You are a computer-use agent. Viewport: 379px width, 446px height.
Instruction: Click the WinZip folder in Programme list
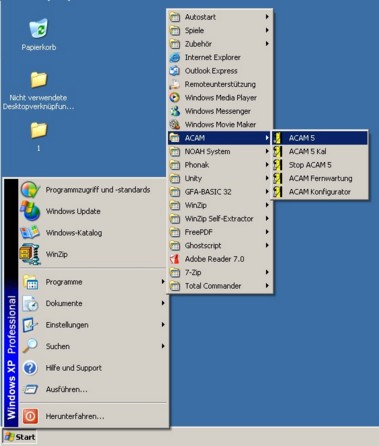click(219, 205)
